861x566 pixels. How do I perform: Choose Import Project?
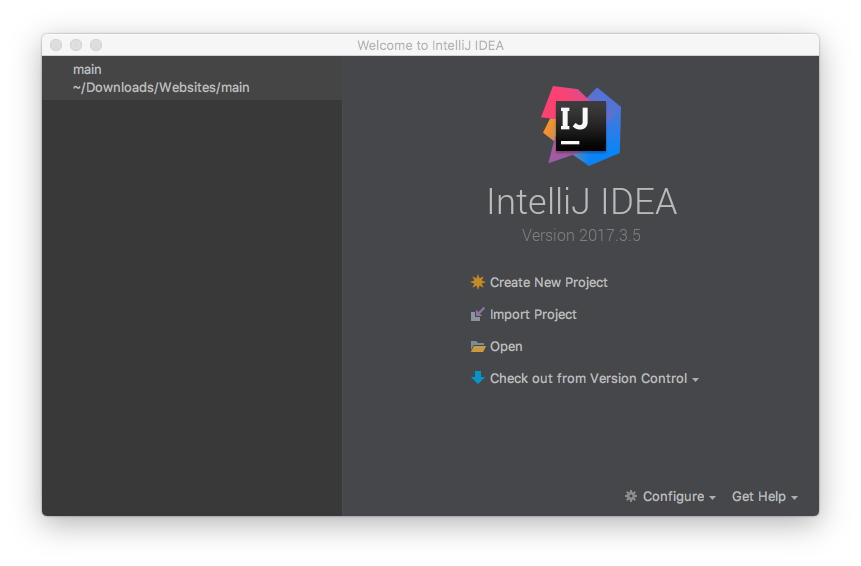[533, 315]
